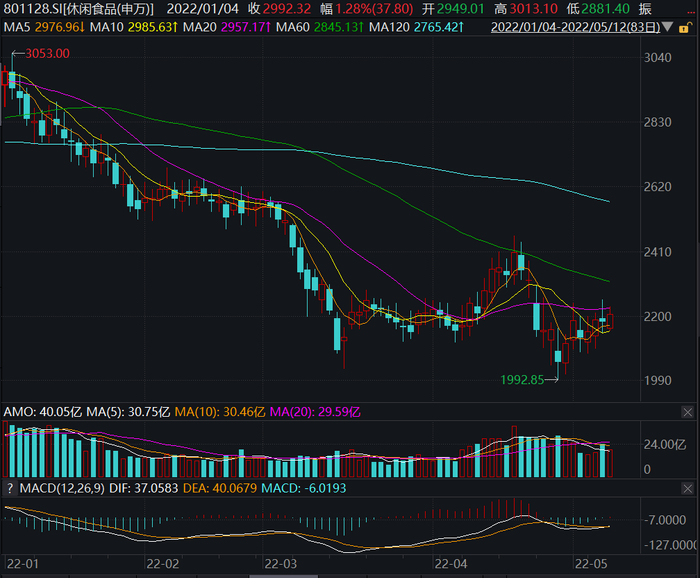Click the open price 开2949.01
The height and width of the screenshot is (578, 700).
[x=453, y=9]
